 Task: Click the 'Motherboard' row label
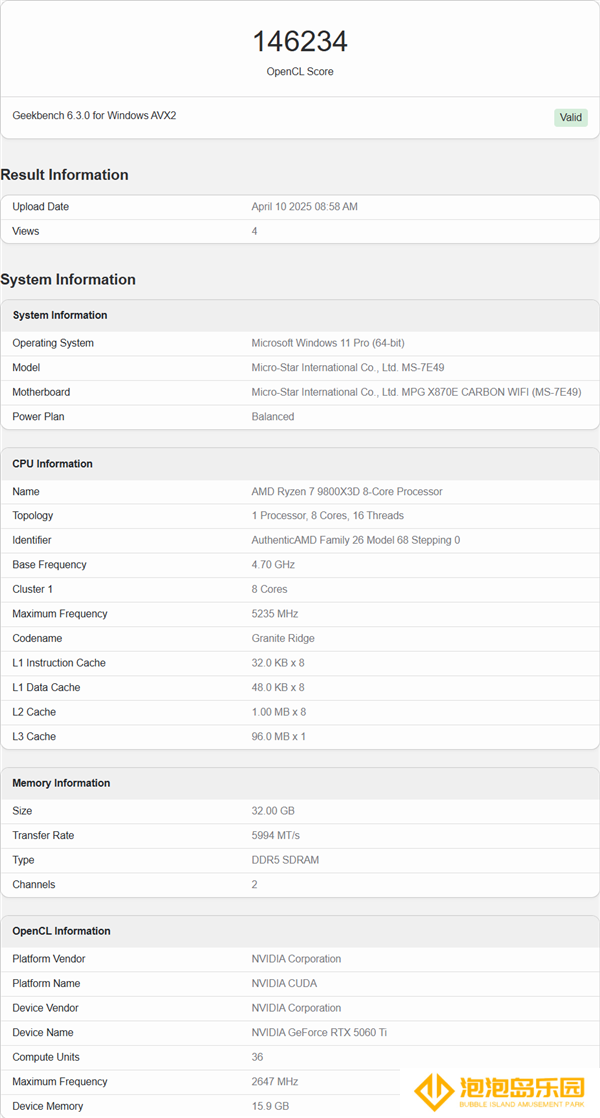click(x=41, y=392)
